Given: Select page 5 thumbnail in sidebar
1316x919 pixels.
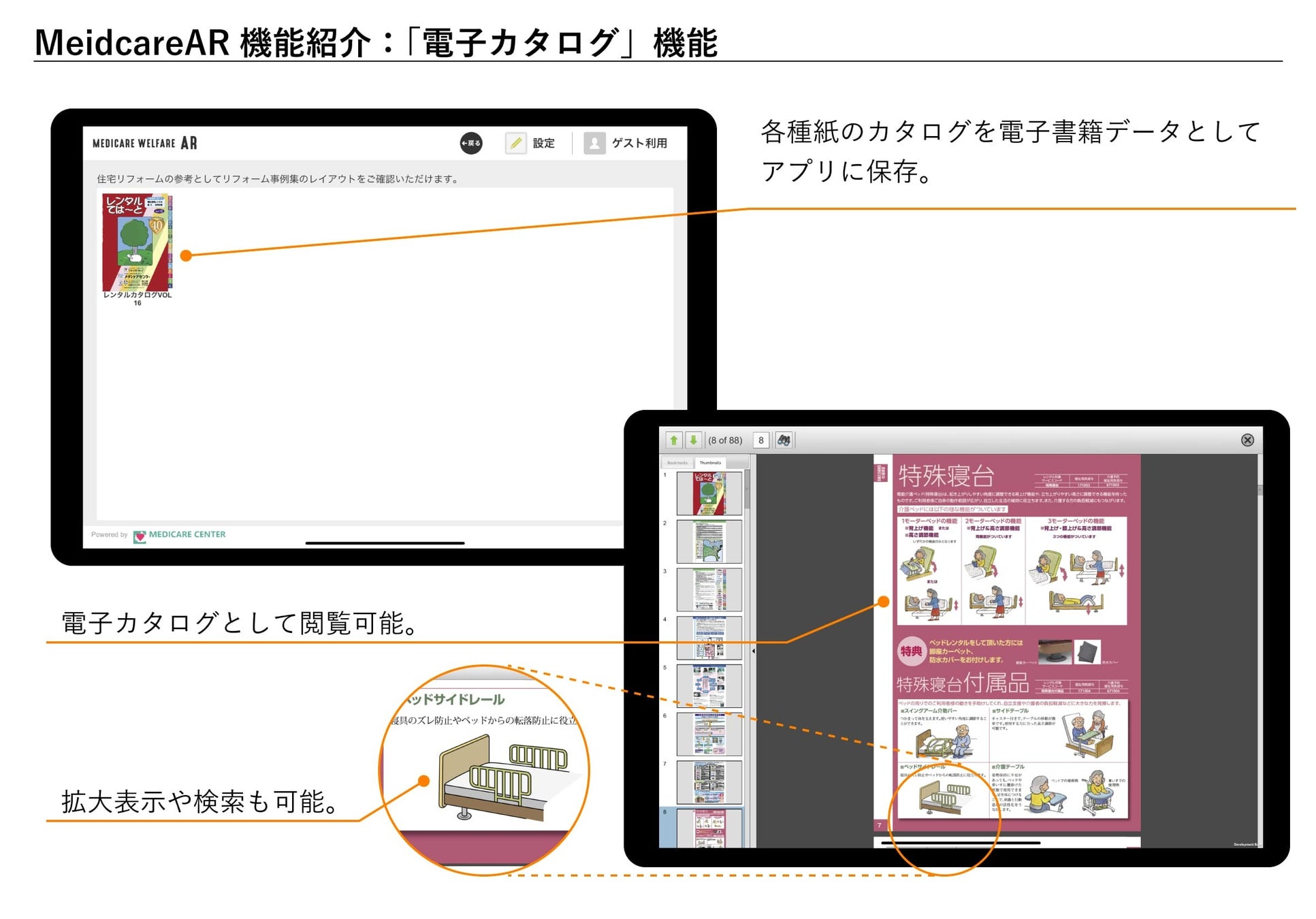Looking at the screenshot, I should [709, 686].
